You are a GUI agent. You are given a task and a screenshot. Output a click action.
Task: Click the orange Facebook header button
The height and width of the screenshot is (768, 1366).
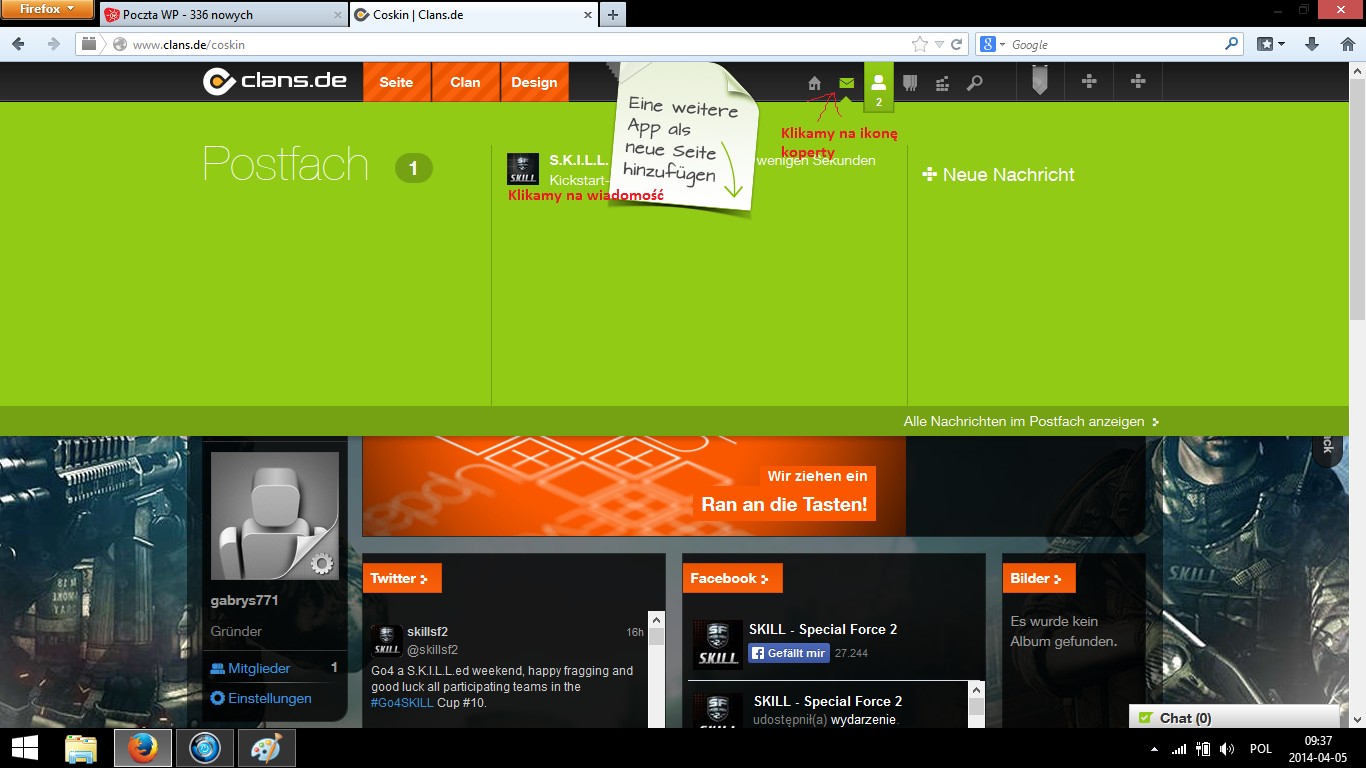click(x=732, y=578)
